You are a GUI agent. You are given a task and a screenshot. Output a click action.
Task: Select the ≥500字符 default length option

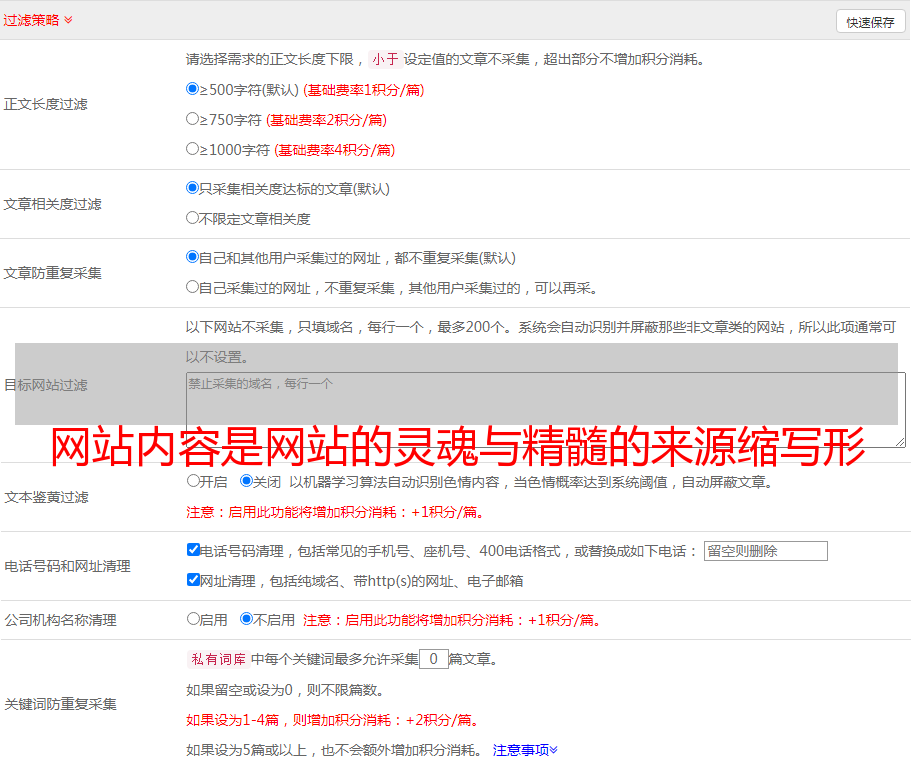pos(193,89)
